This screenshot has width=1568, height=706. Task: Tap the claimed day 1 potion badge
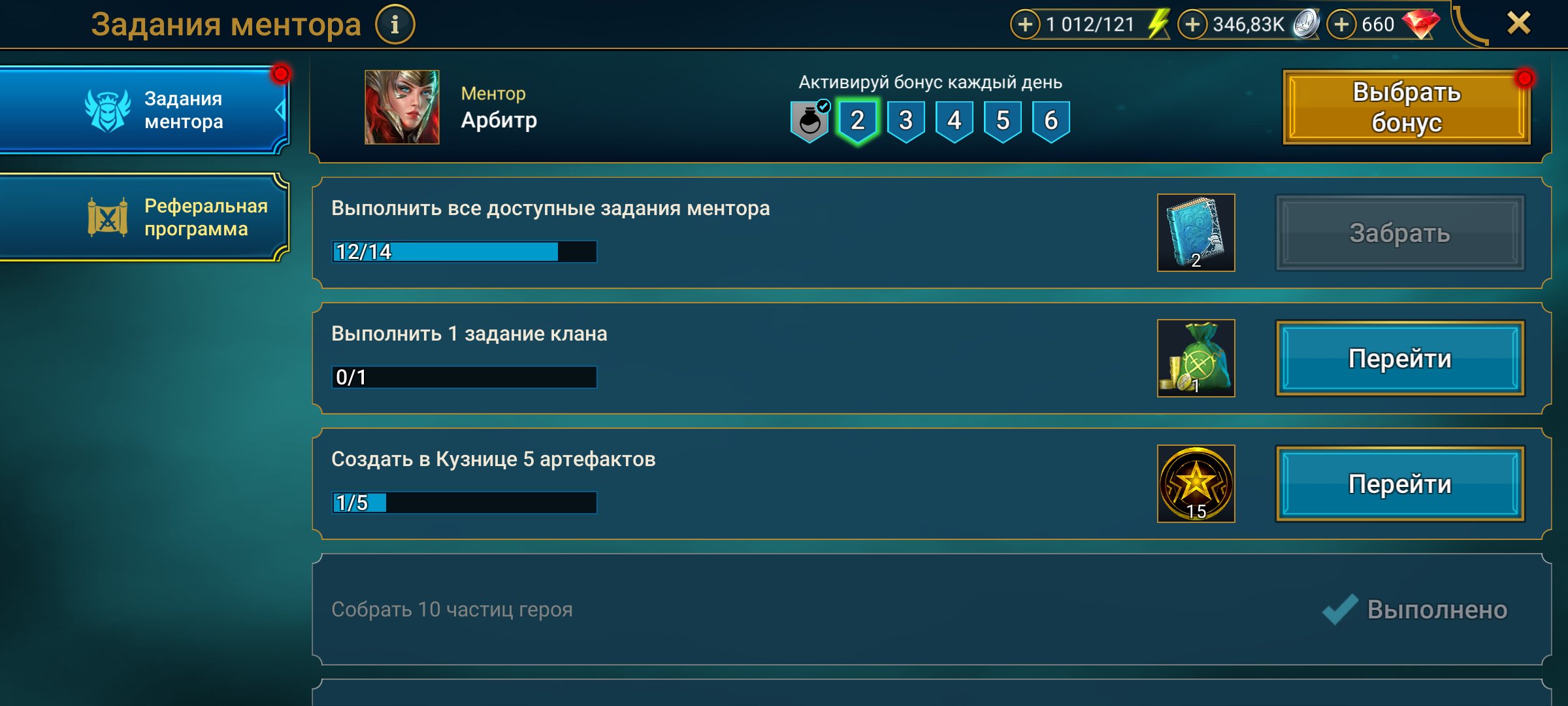point(810,121)
